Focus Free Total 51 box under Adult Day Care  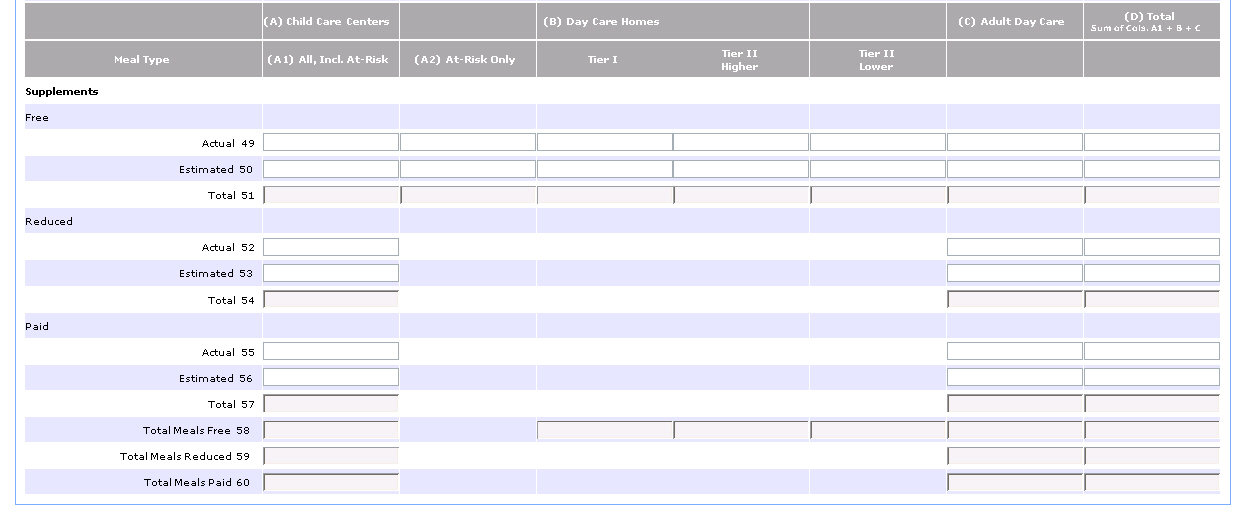[1015, 195]
